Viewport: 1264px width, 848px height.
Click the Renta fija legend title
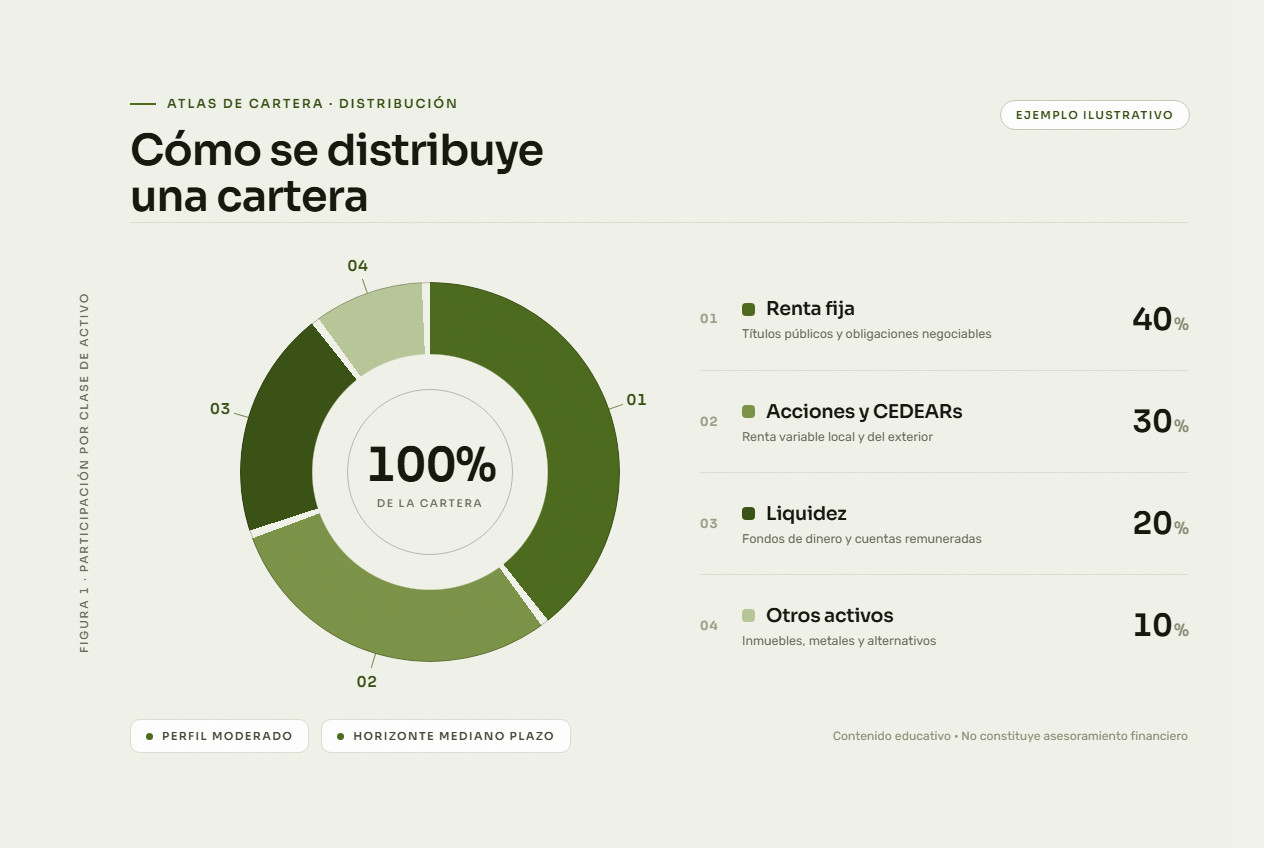click(x=810, y=309)
